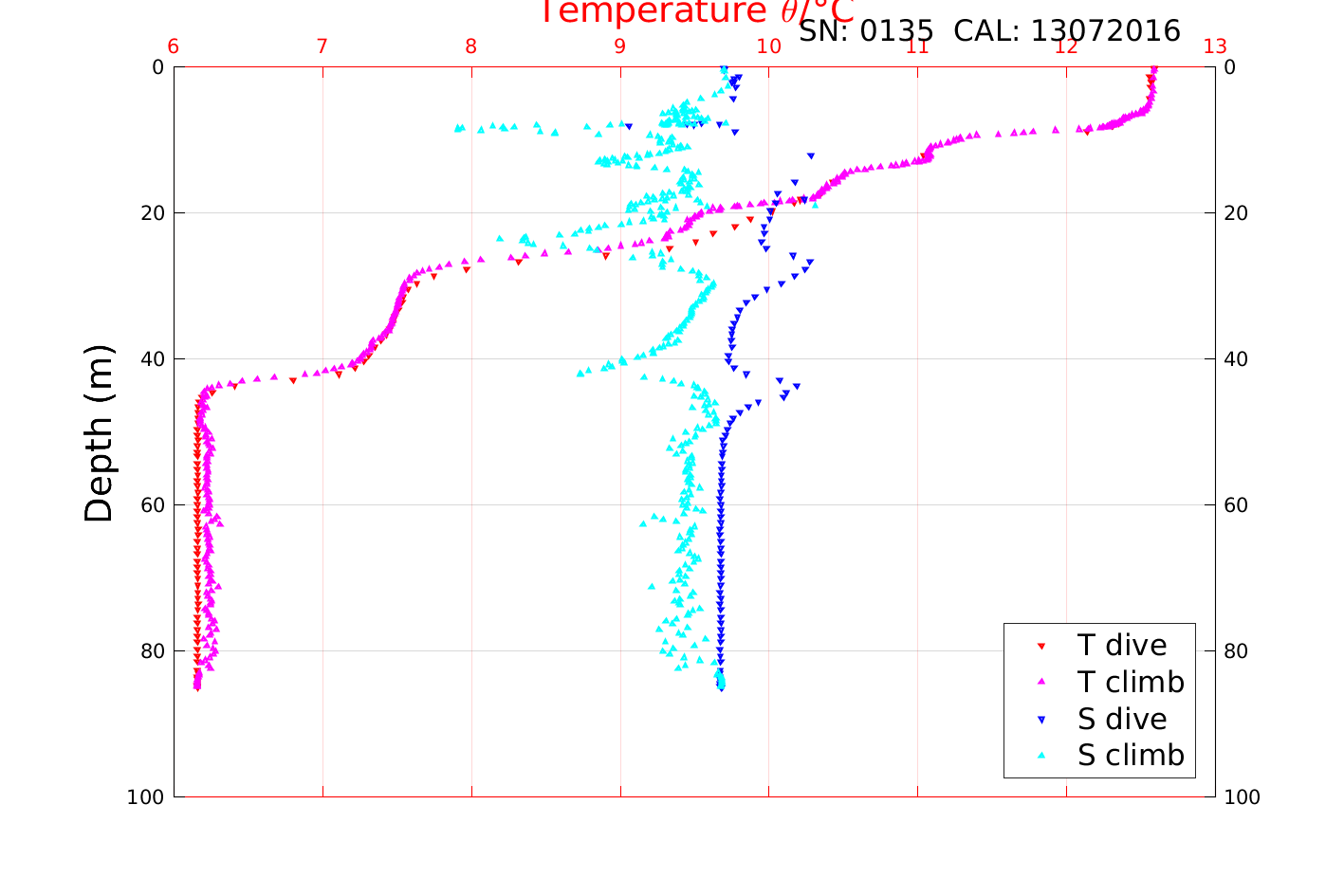
Task: Click temperature tick label "9"
Action: [620, 46]
